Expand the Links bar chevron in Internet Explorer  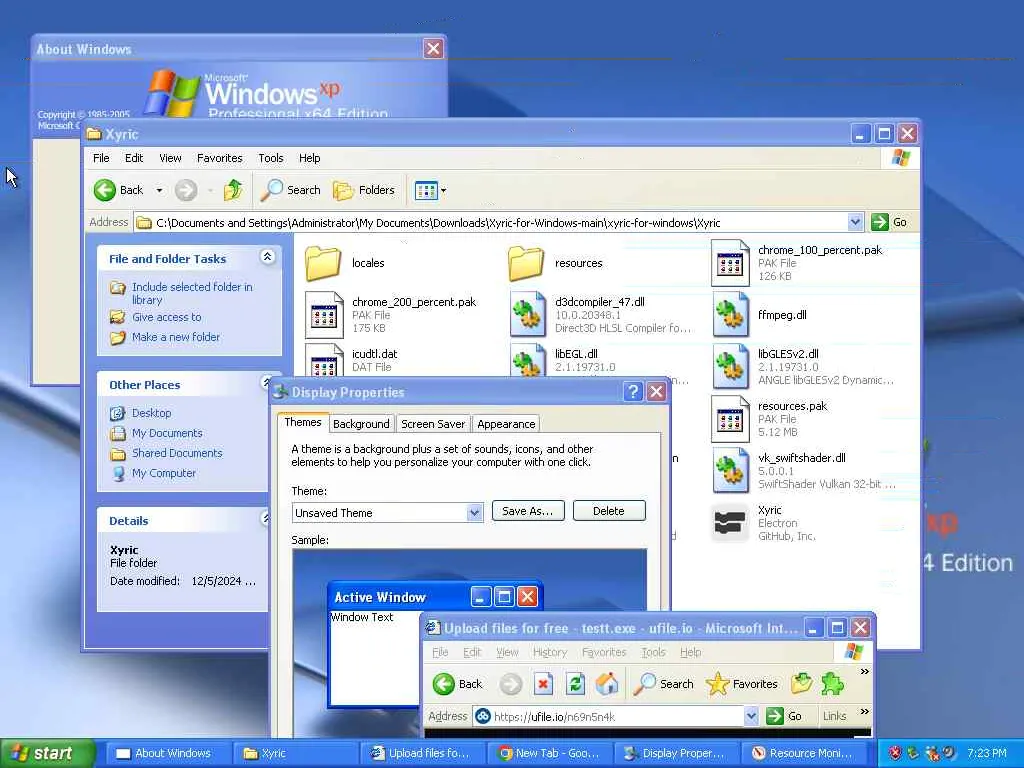865,711
